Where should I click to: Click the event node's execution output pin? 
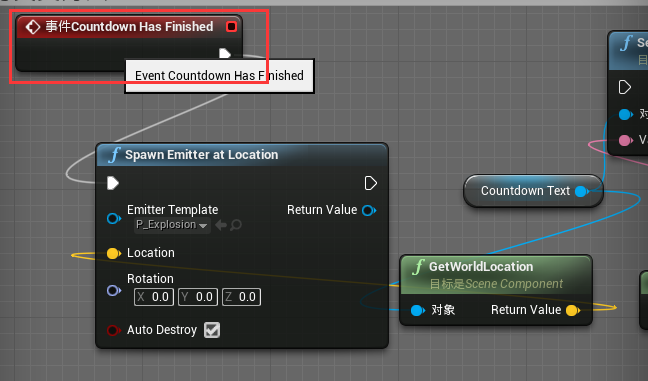pyautogui.click(x=225, y=53)
